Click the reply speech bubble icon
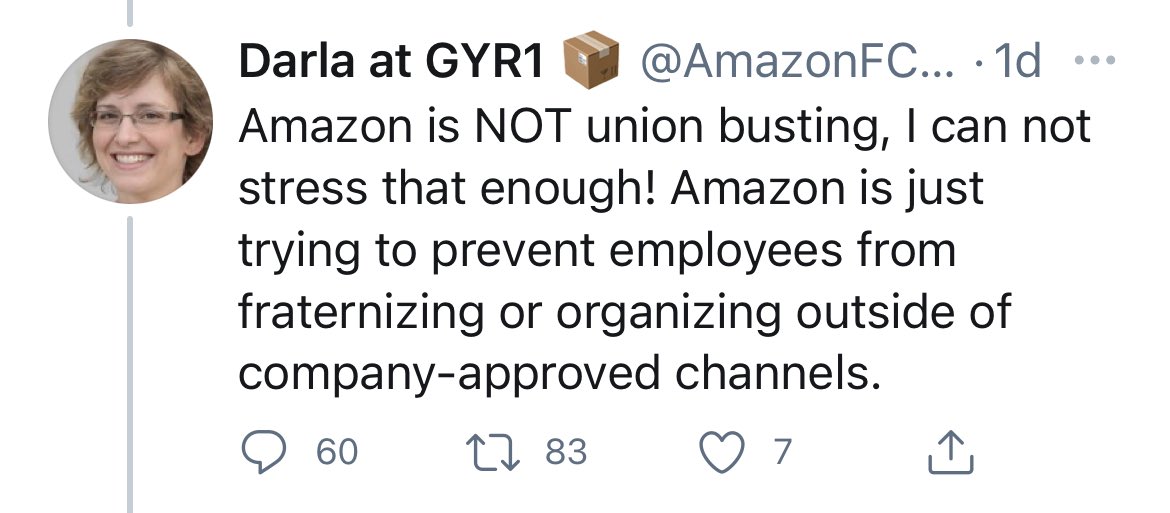The image size is (1170, 513). pos(262,453)
